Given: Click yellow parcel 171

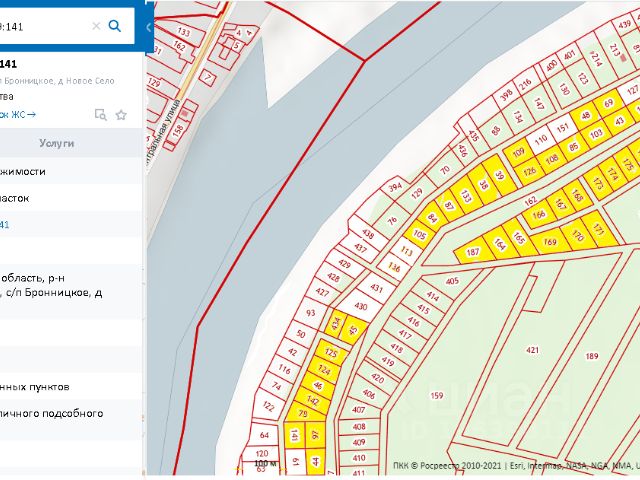Looking at the screenshot, I should [x=598, y=230].
